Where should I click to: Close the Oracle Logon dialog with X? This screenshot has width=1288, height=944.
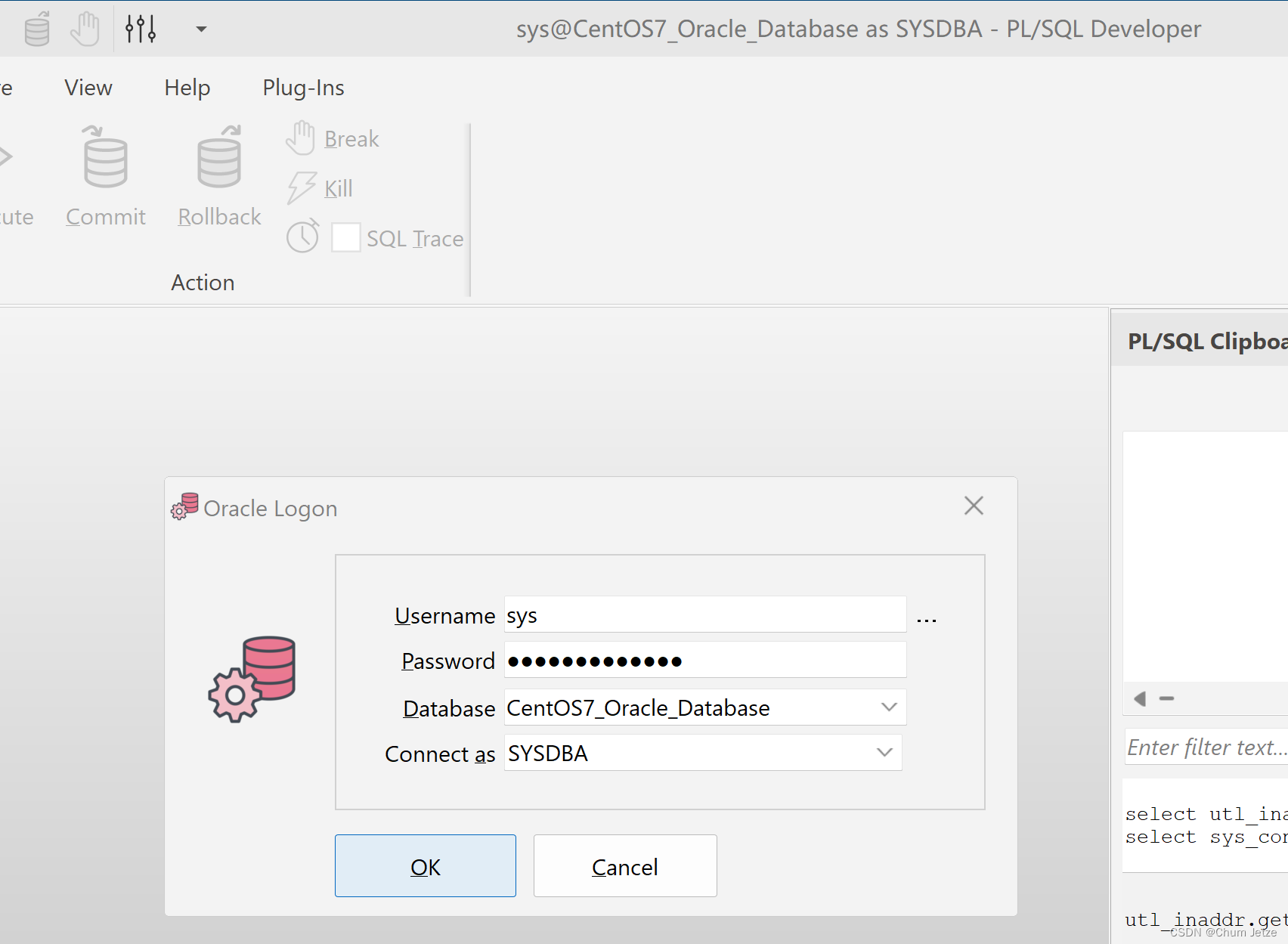coord(974,506)
